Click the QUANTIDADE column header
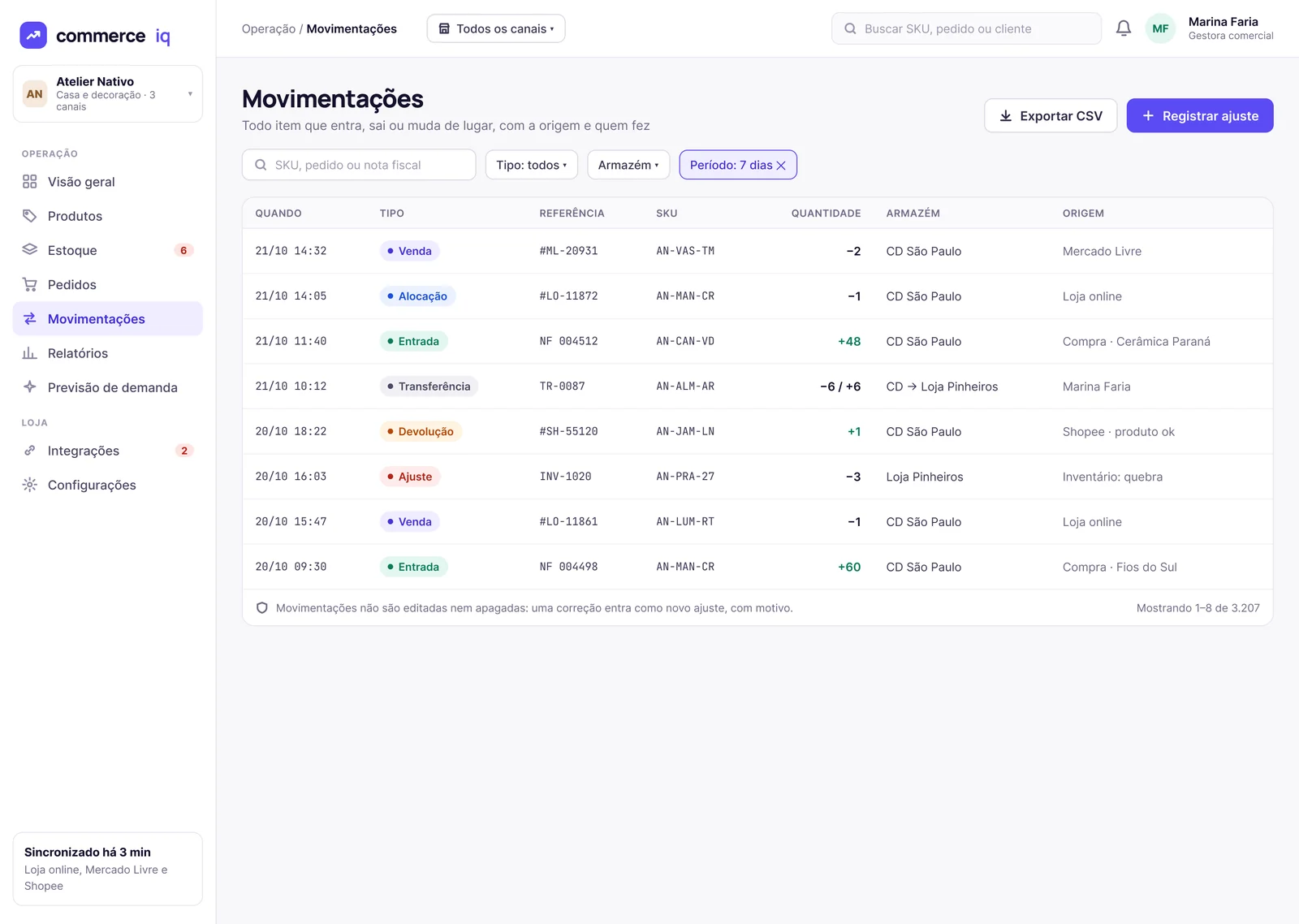1299x924 pixels. click(x=826, y=214)
